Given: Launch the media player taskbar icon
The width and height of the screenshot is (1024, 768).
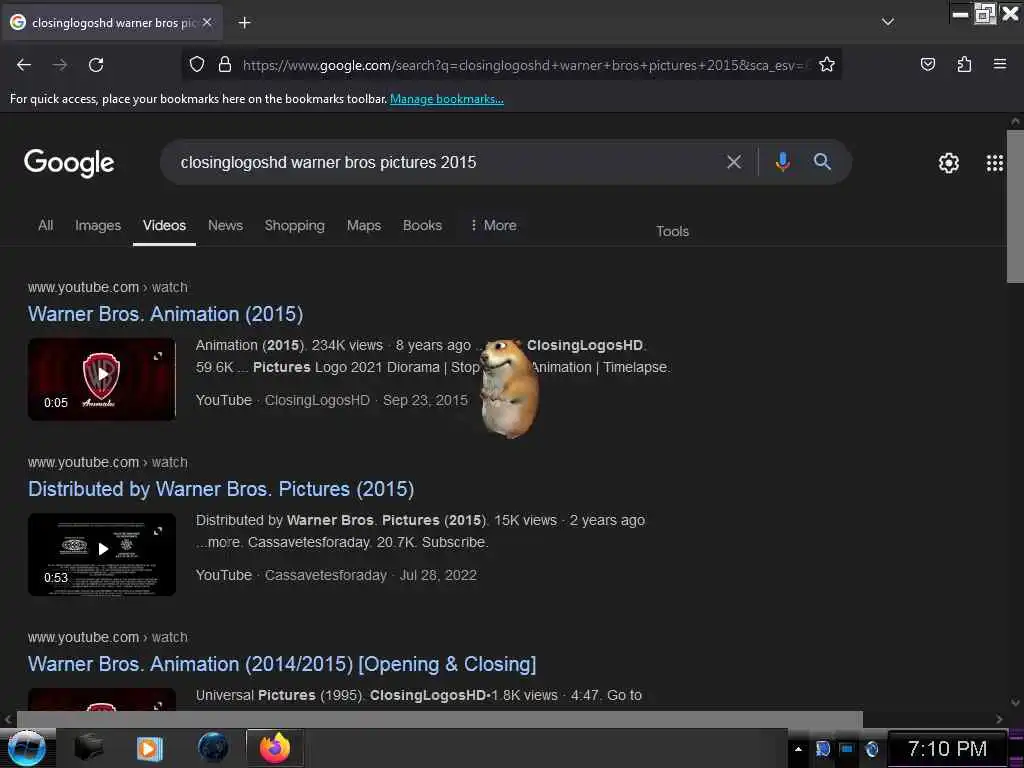Looking at the screenshot, I should [150, 748].
